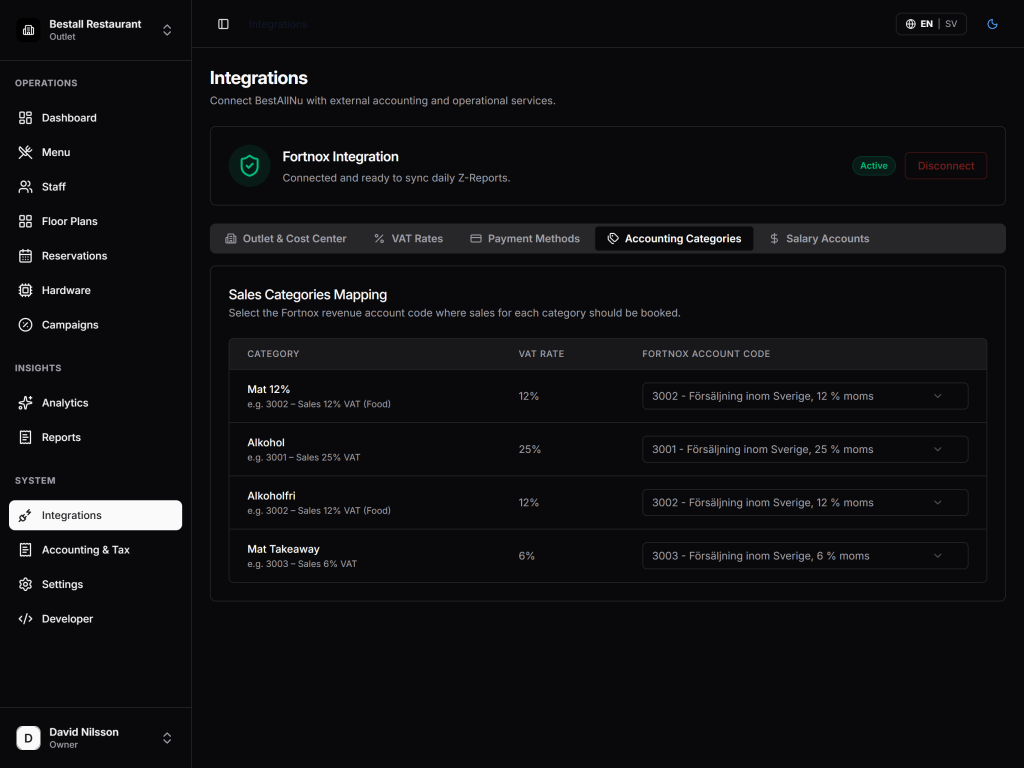Click the Reports document icon

tap(25, 438)
